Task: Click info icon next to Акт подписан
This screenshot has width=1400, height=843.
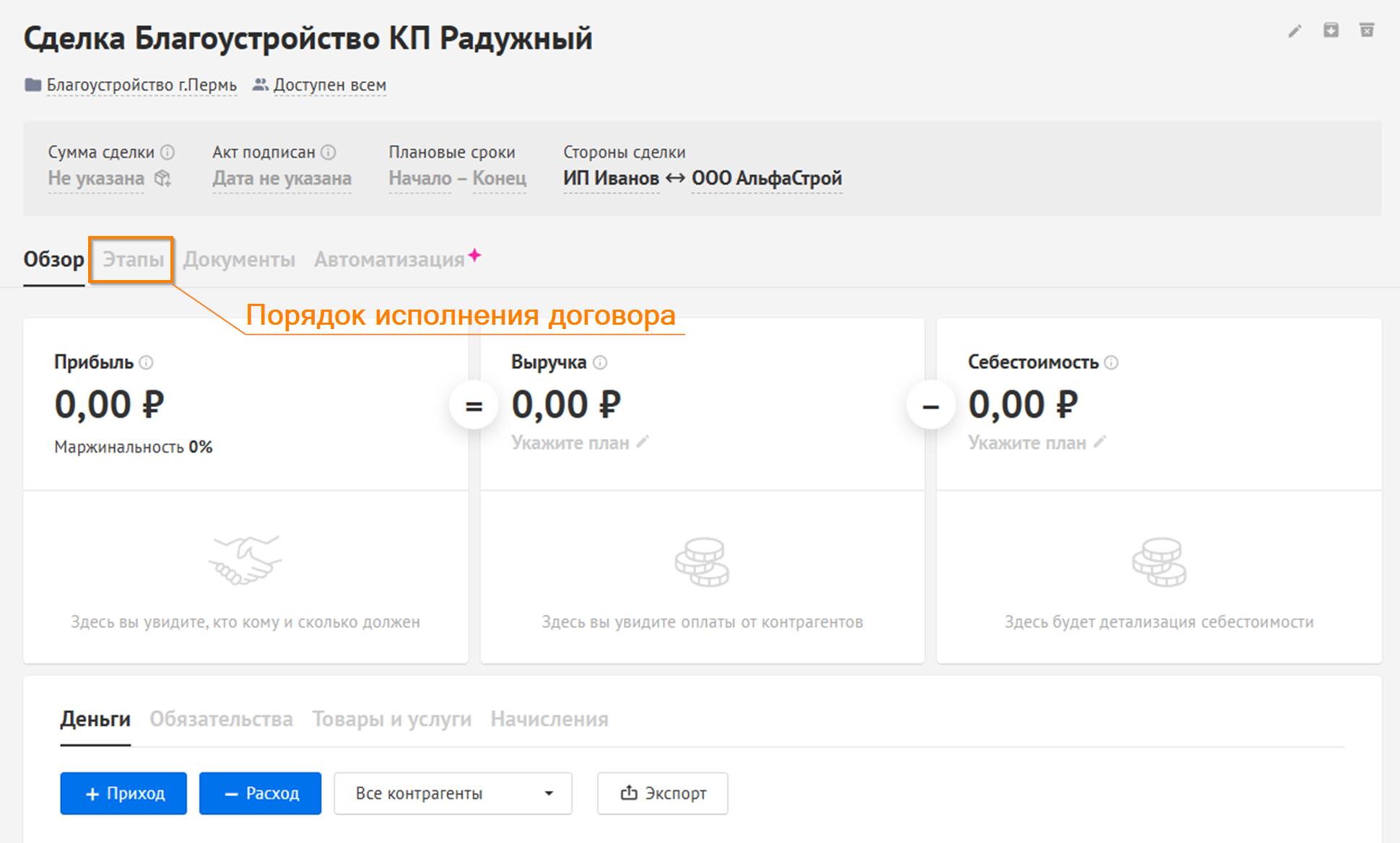Action: [x=329, y=152]
